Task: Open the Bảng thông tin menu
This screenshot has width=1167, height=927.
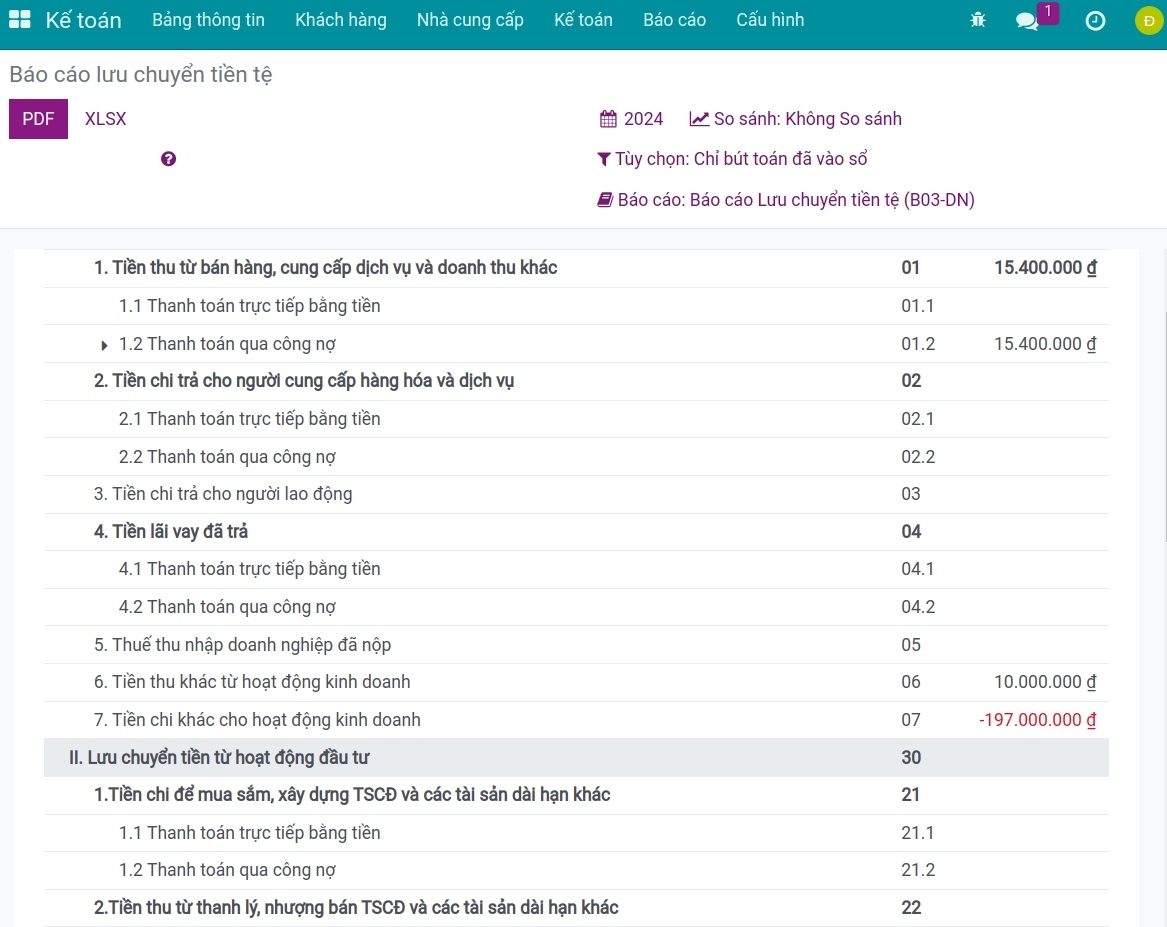Action: coord(208,20)
